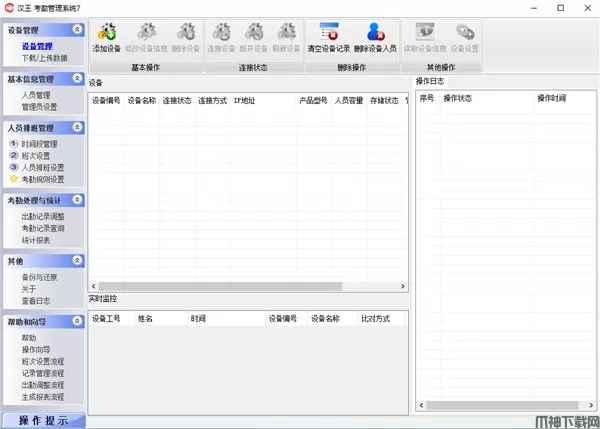Click device table horizontal scrollbar right arrow
600x429 pixels.
pyautogui.click(x=403, y=286)
